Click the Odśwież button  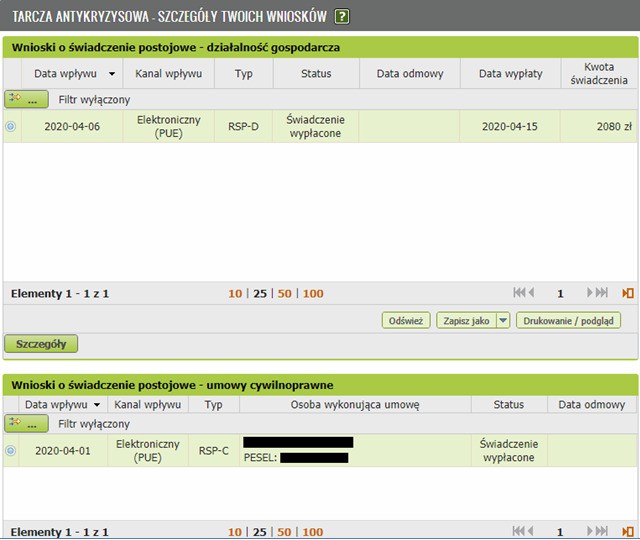coord(406,320)
